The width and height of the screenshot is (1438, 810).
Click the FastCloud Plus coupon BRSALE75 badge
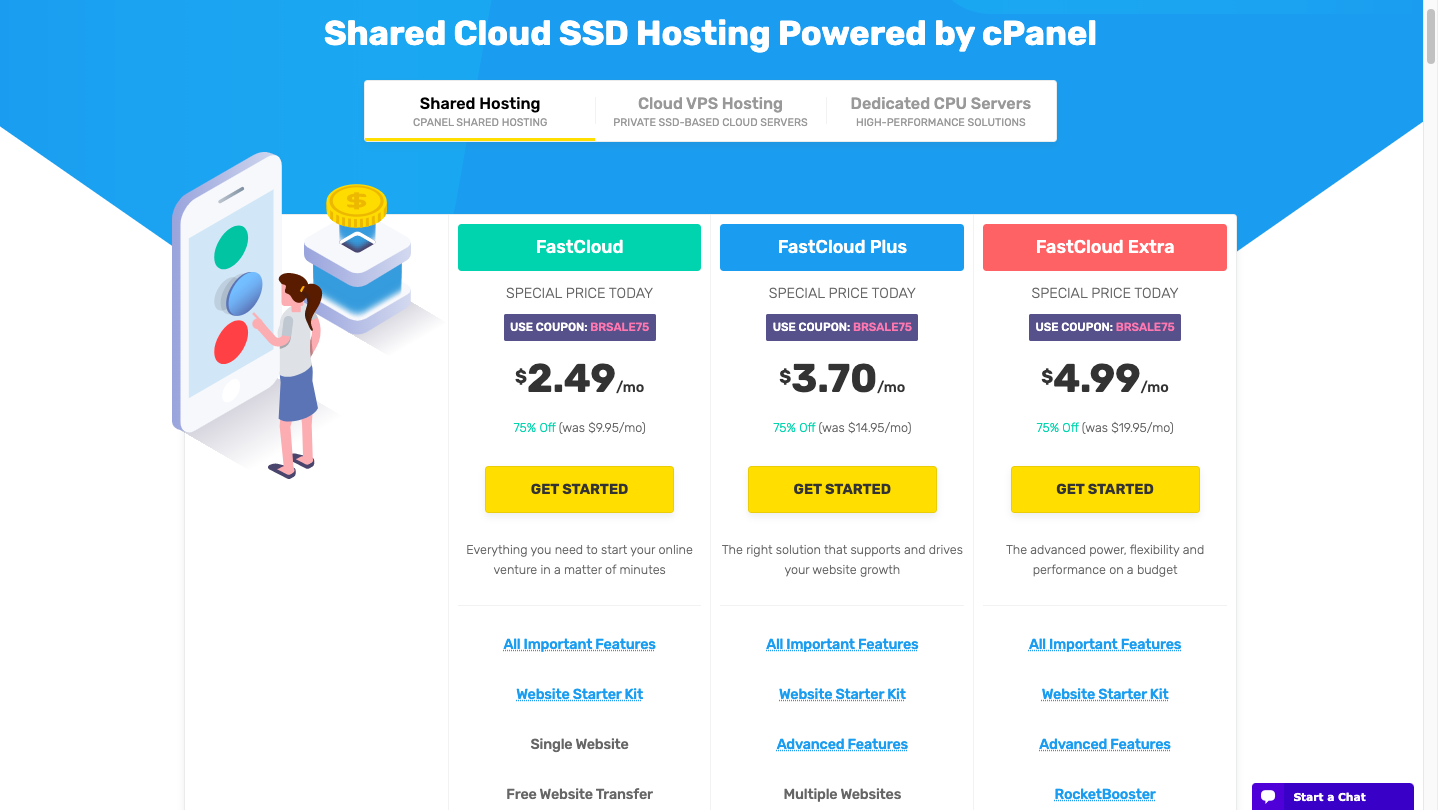click(x=842, y=327)
